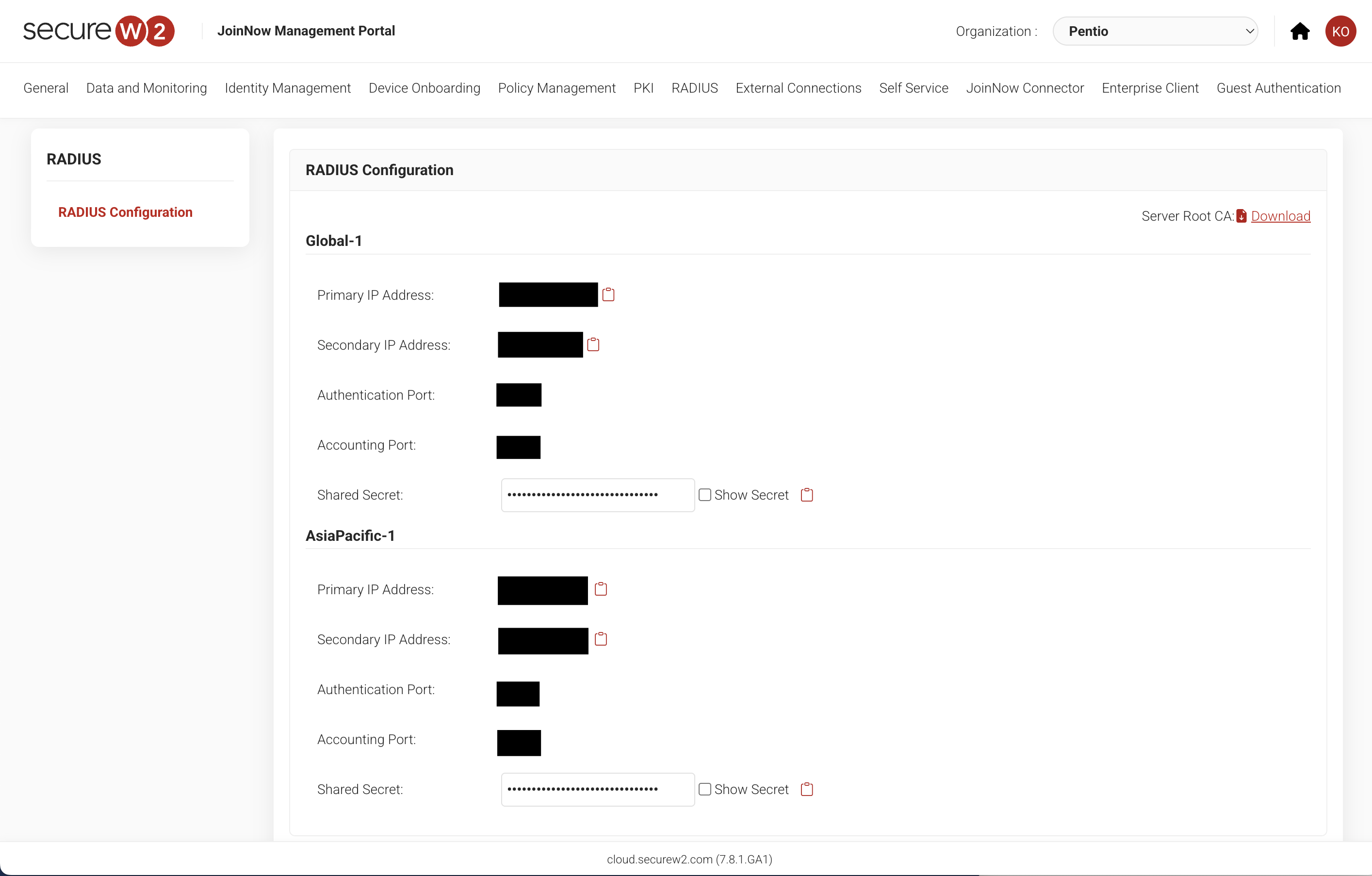The width and height of the screenshot is (1372, 876).
Task: Open Identity Management menu
Action: pyautogui.click(x=288, y=88)
